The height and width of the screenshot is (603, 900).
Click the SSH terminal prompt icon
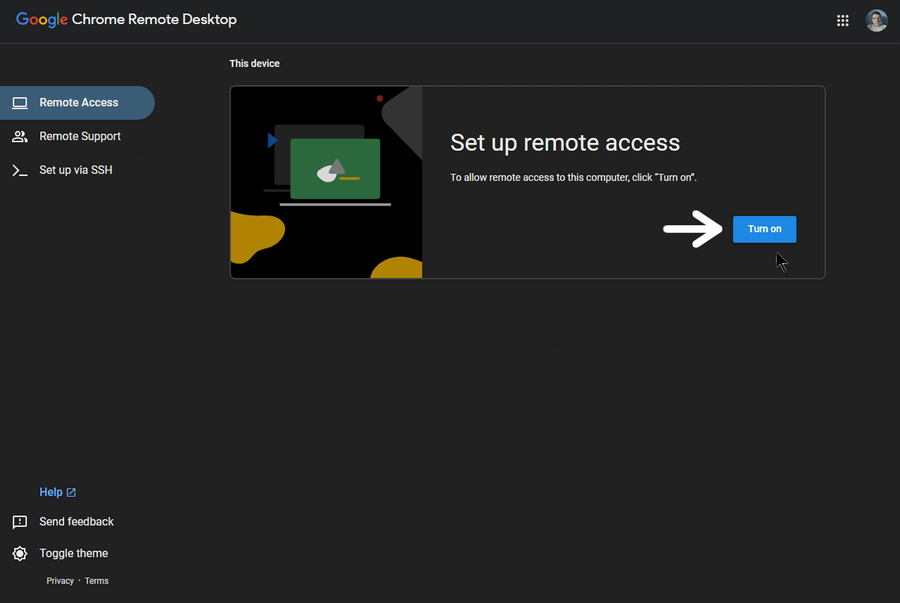click(x=20, y=170)
